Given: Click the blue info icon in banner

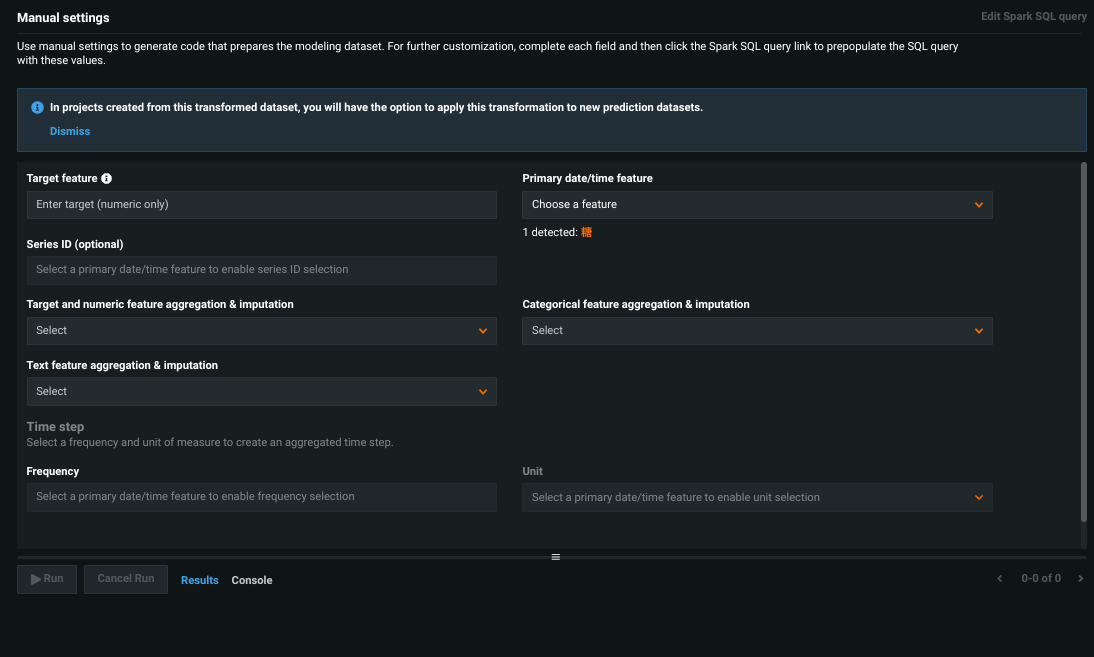Looking at the screenshot, I should (x=37, y=108).
